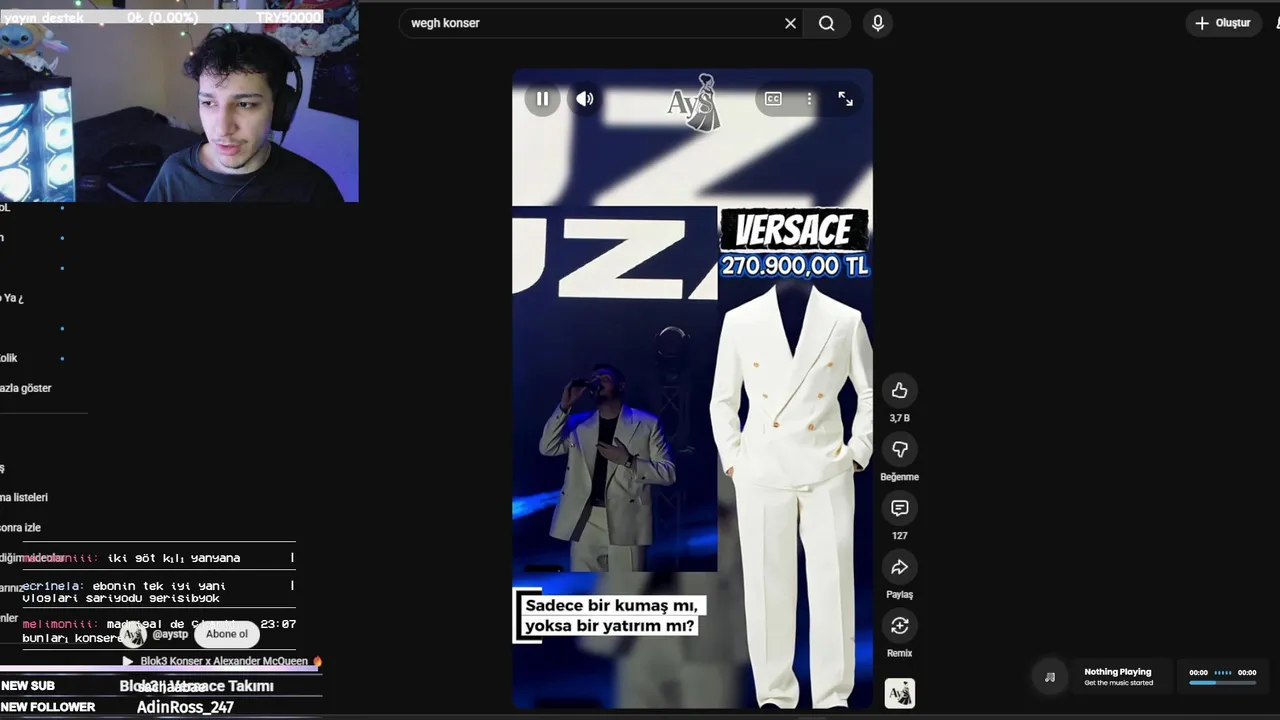Seek on the music widget progress bar
The height and width of the screenshot is (720, 1280).
pos(1222,683)
